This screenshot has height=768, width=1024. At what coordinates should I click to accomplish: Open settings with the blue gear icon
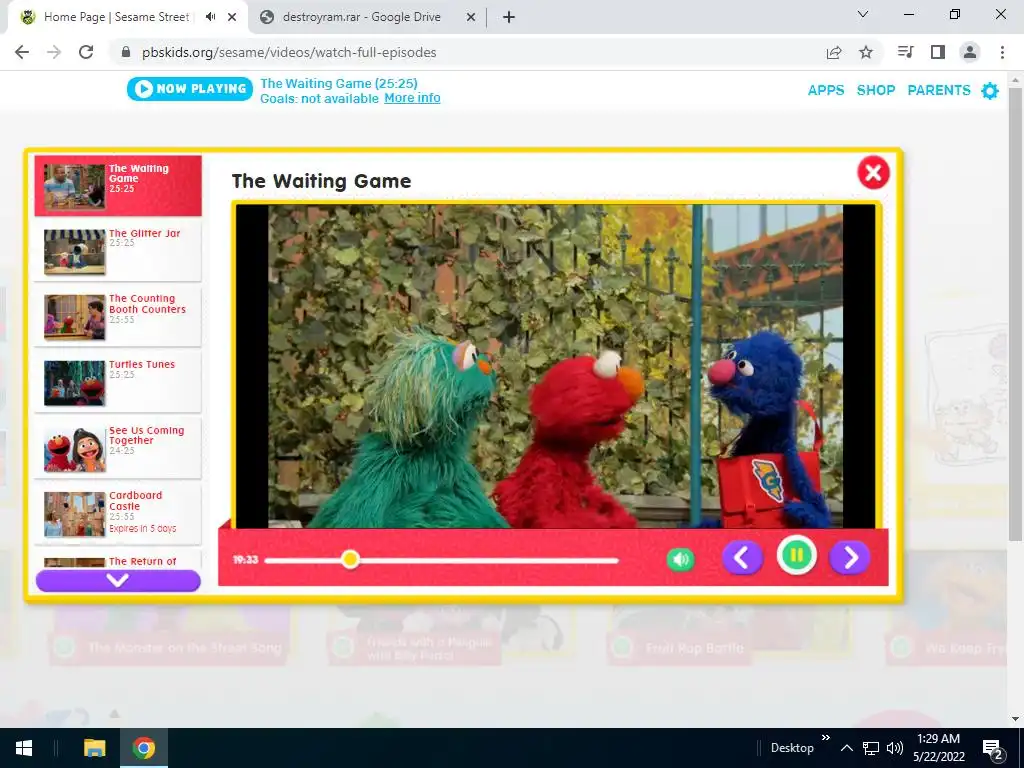coord(990,91)
